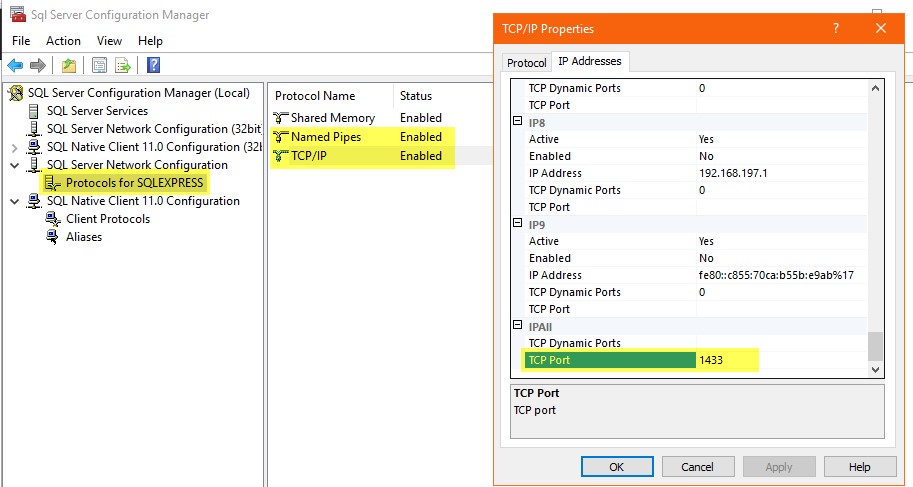Click scrollbar up arrow in properties list
The image size is (913, 487).
875,89
